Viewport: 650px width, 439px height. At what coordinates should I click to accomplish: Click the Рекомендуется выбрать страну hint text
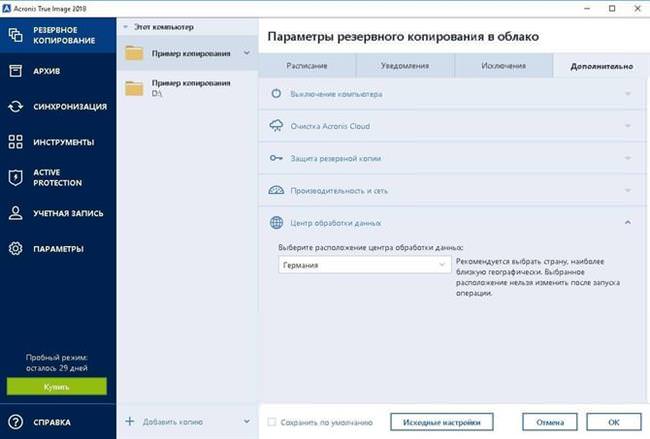point(538,277)
